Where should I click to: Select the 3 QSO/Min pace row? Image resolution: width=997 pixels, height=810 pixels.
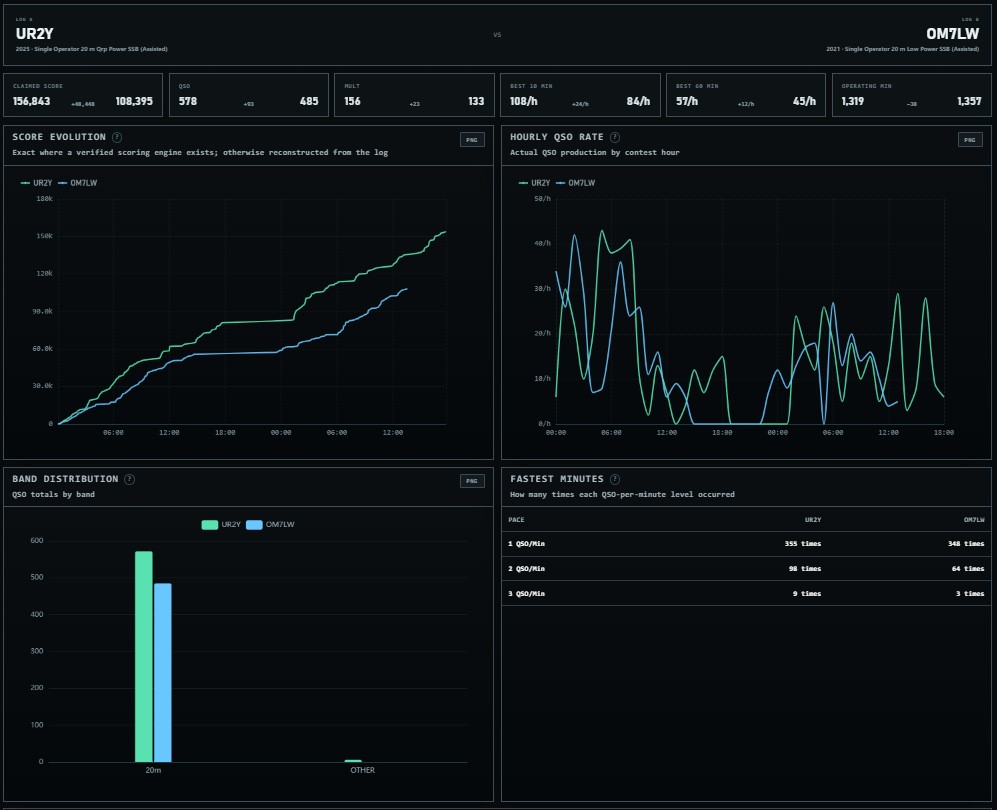(x=746, y=593)
